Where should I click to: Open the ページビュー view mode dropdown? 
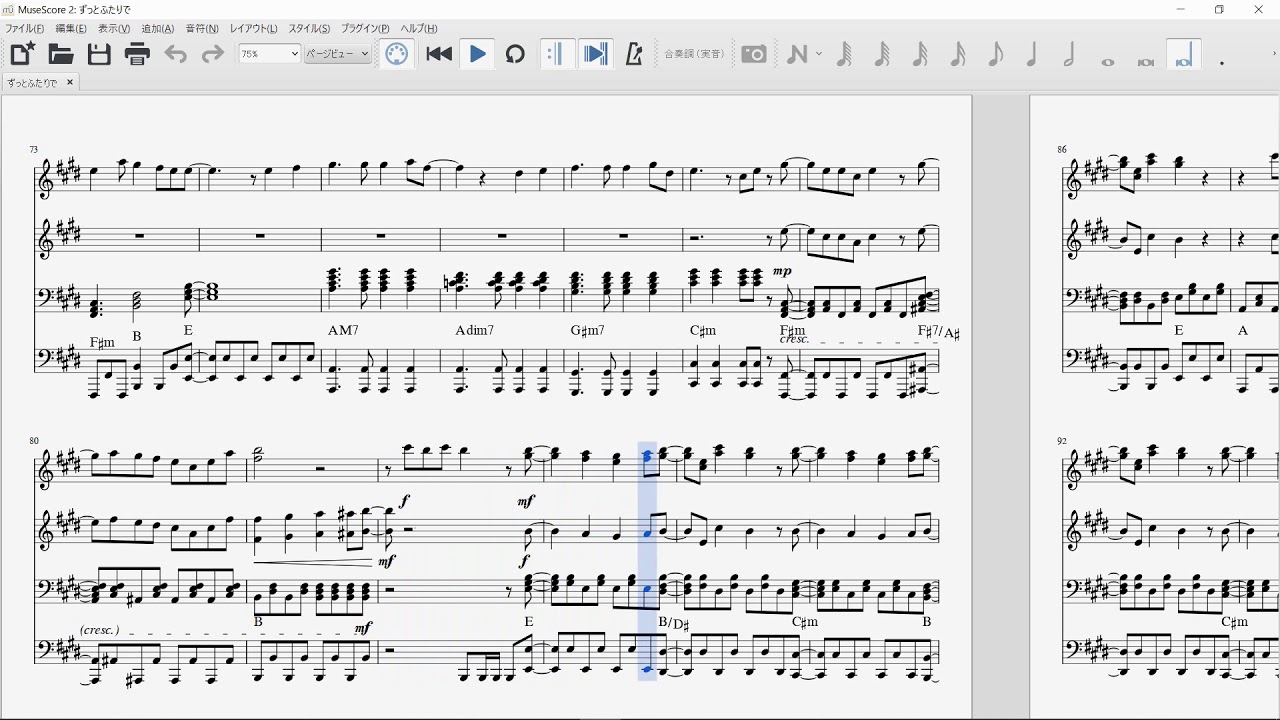coord(338,54)
